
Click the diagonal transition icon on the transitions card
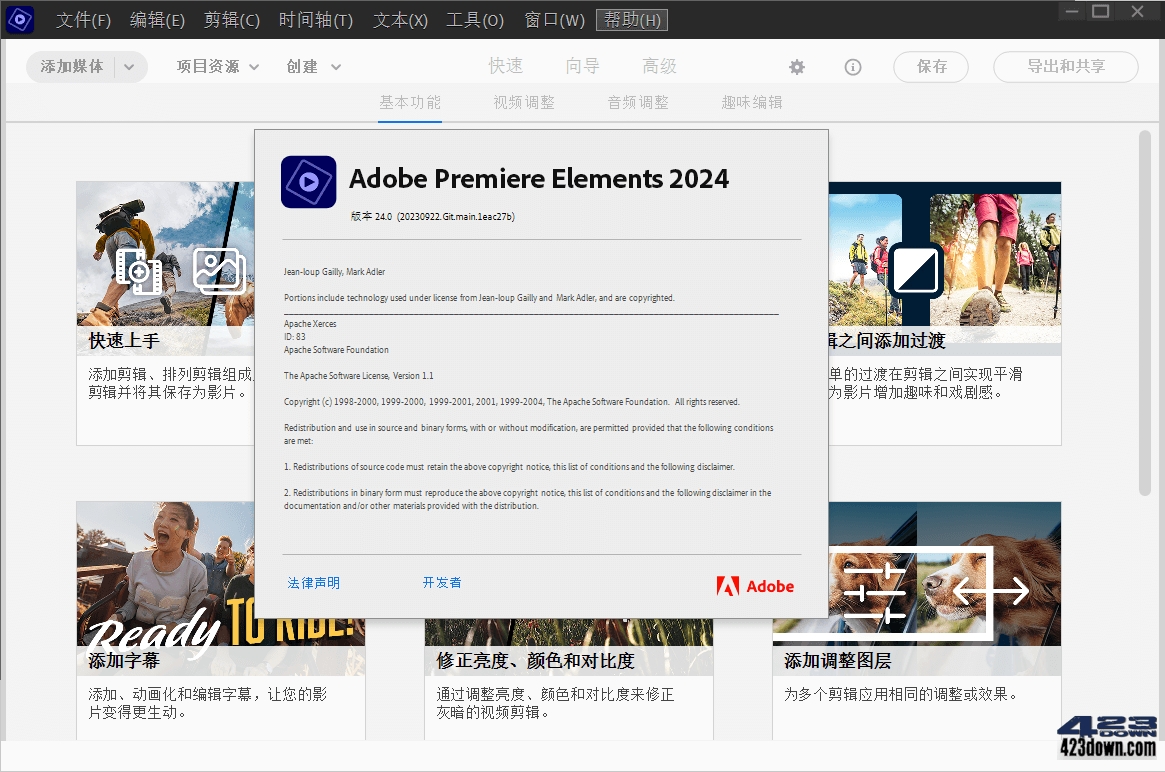[x=915, y=271]
